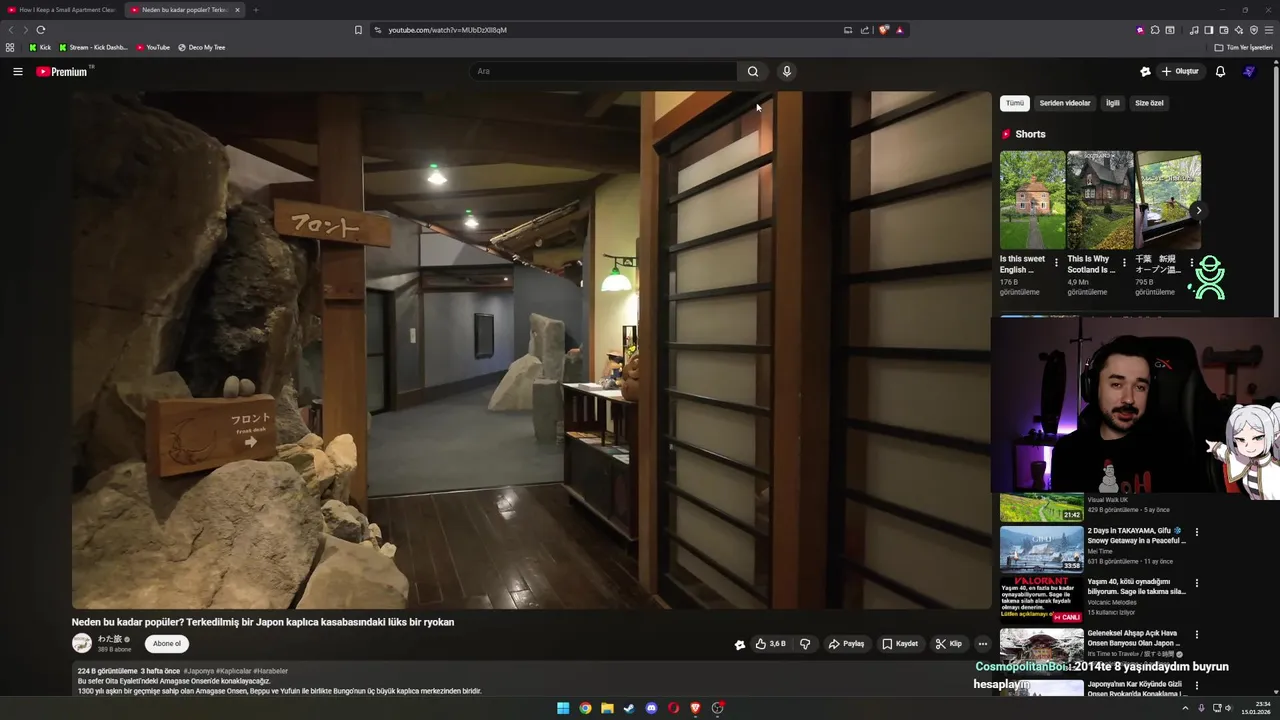This screenshot has width=1280, height=720.
Task: Open the わた旅 channel name link
Action: coord(110,638)
